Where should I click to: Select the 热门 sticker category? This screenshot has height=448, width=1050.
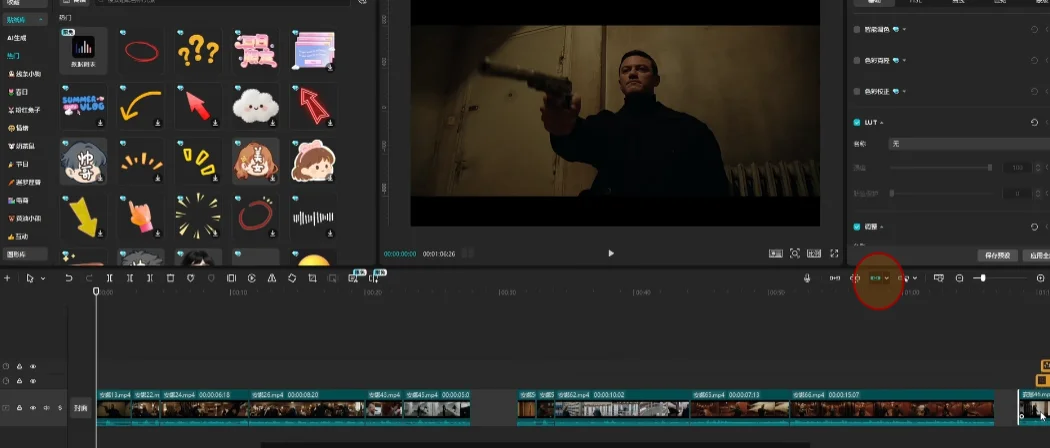(13, 56)
